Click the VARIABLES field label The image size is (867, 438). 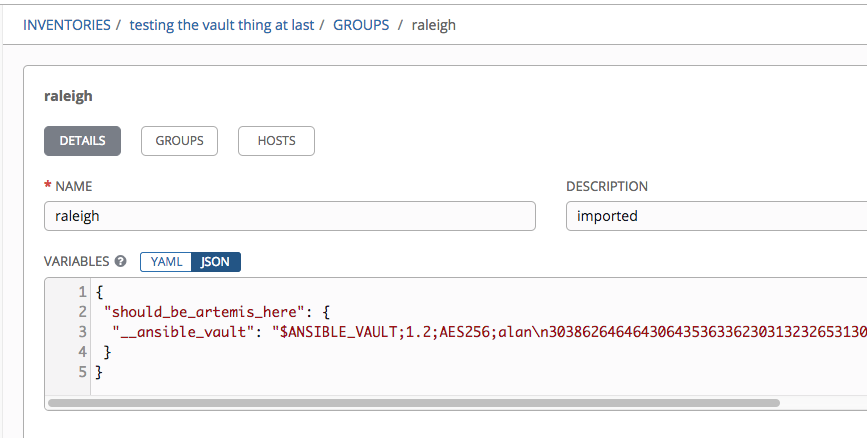(76, 262)
